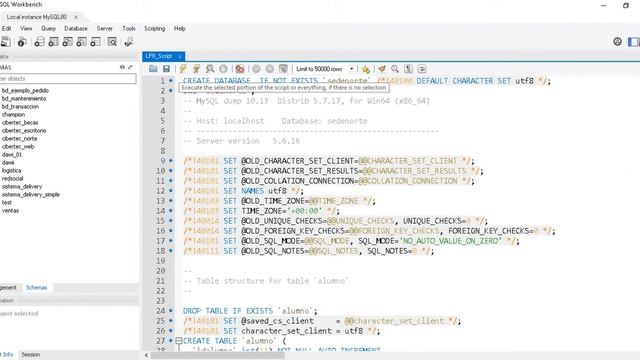Open the Edit menu
The height and width of the screenshot is (360, 640).
tap(7, 29)
